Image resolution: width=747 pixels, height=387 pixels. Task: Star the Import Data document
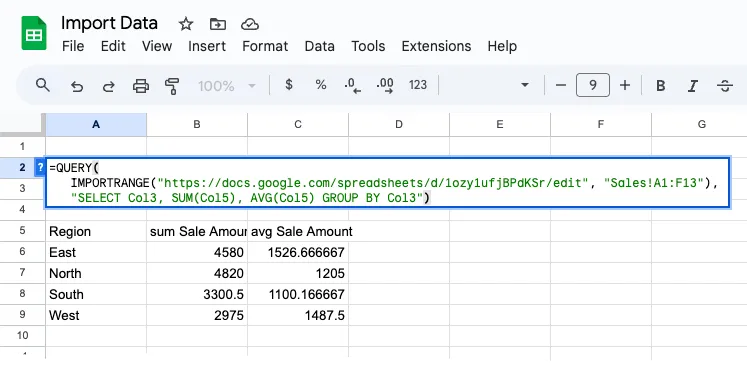[186, 24]
